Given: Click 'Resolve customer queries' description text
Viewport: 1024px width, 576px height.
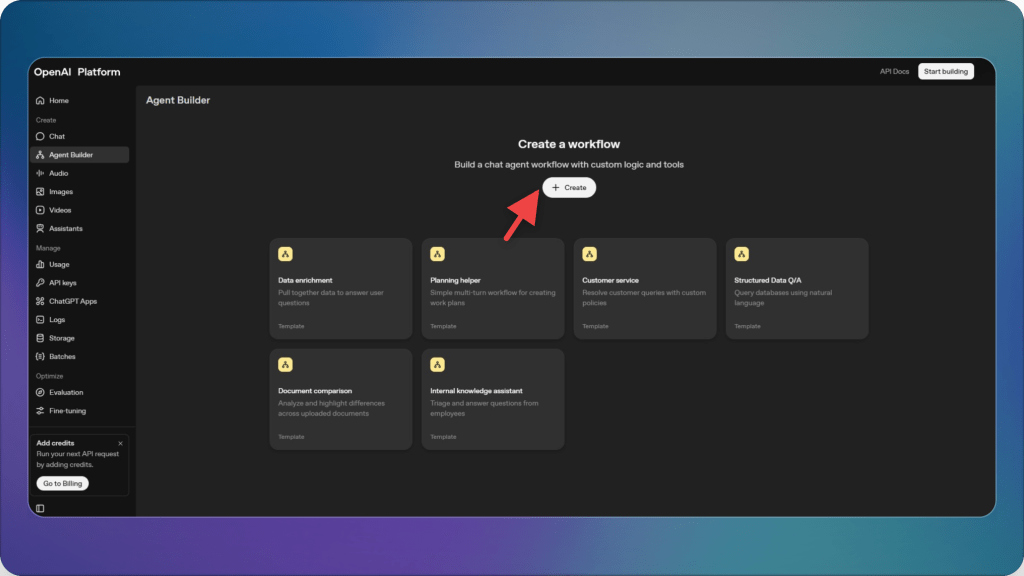Looking at the screenshot, I should (x=644, y=298).
